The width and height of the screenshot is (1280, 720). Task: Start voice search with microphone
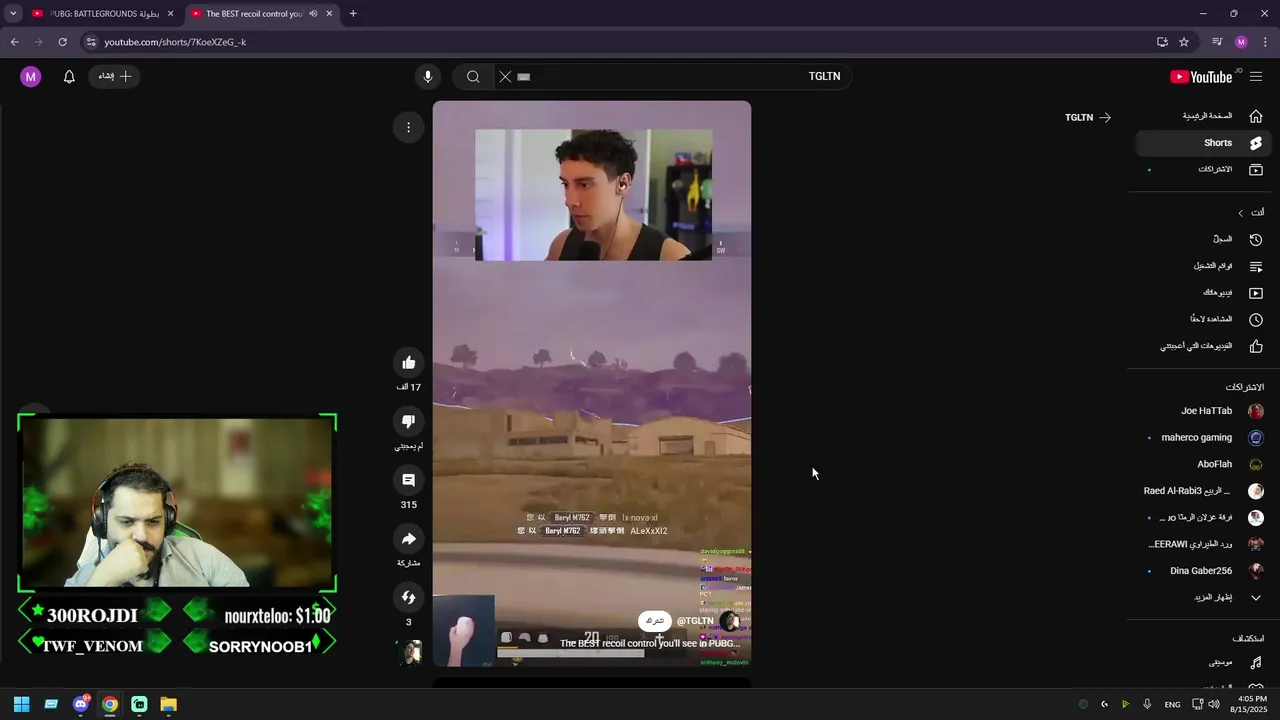(x=427, y=76)
